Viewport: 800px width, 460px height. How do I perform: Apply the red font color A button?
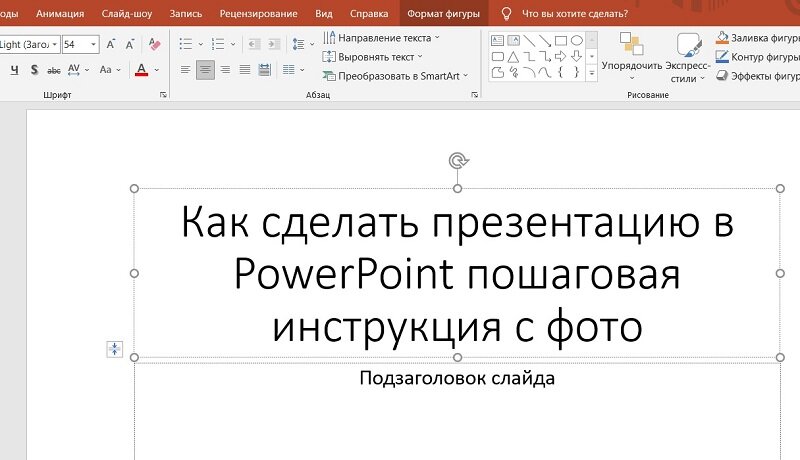coord(141,69)
